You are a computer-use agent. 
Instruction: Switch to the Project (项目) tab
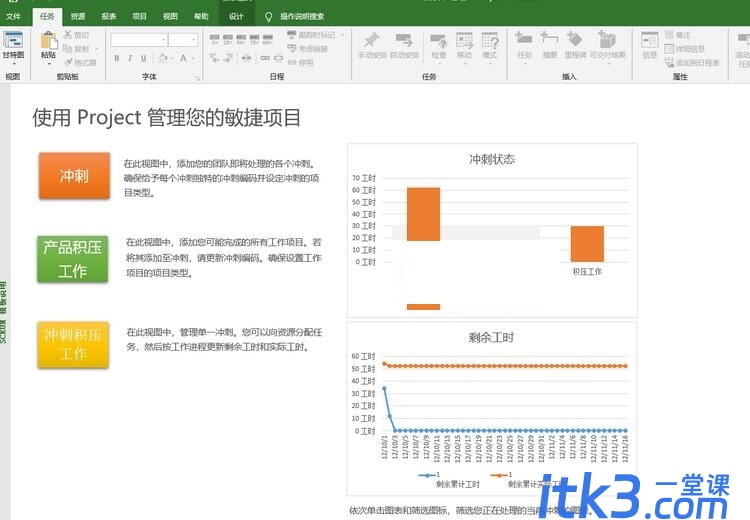coord(139,16)
